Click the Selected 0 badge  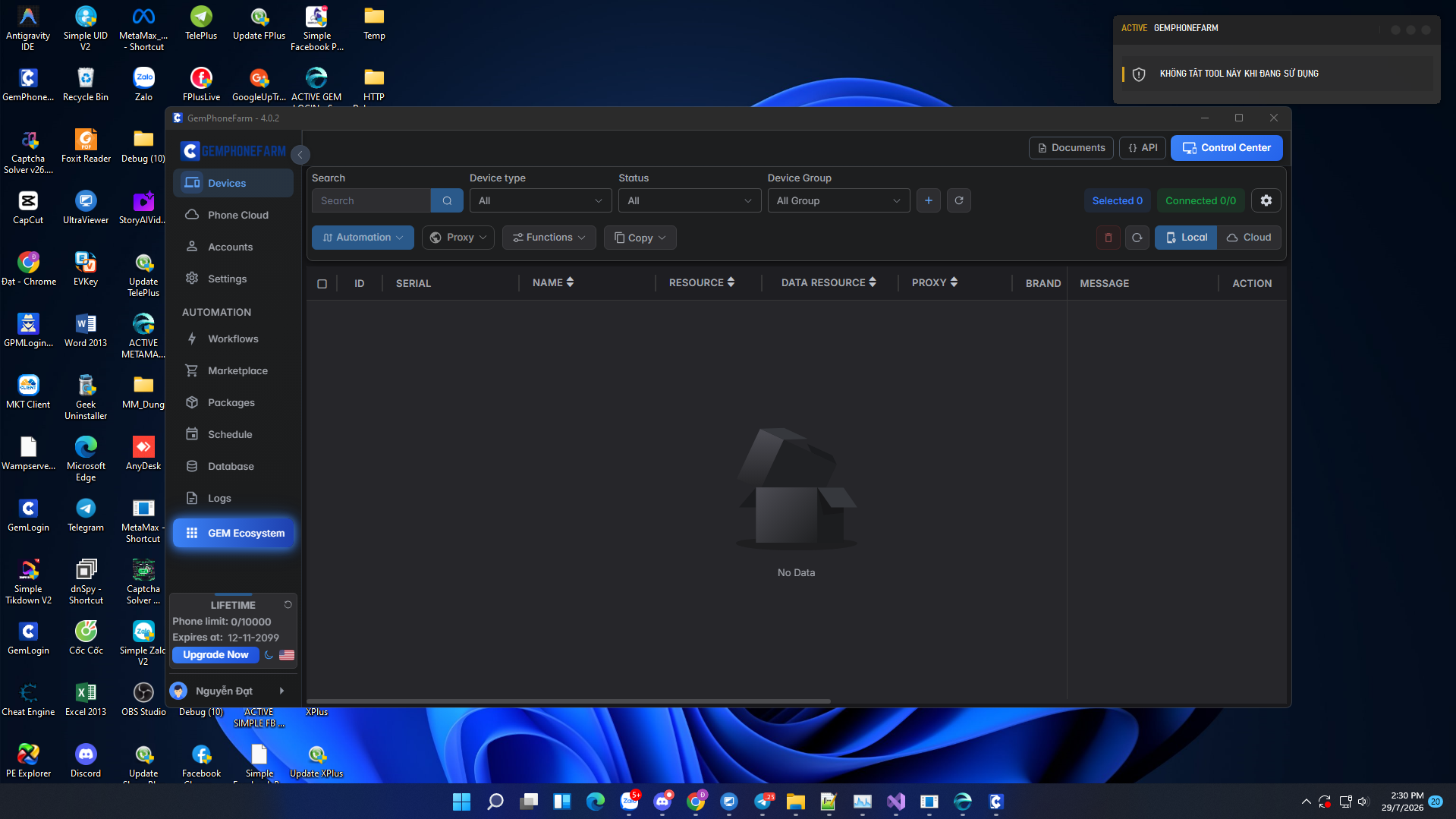click(1117, 200)
